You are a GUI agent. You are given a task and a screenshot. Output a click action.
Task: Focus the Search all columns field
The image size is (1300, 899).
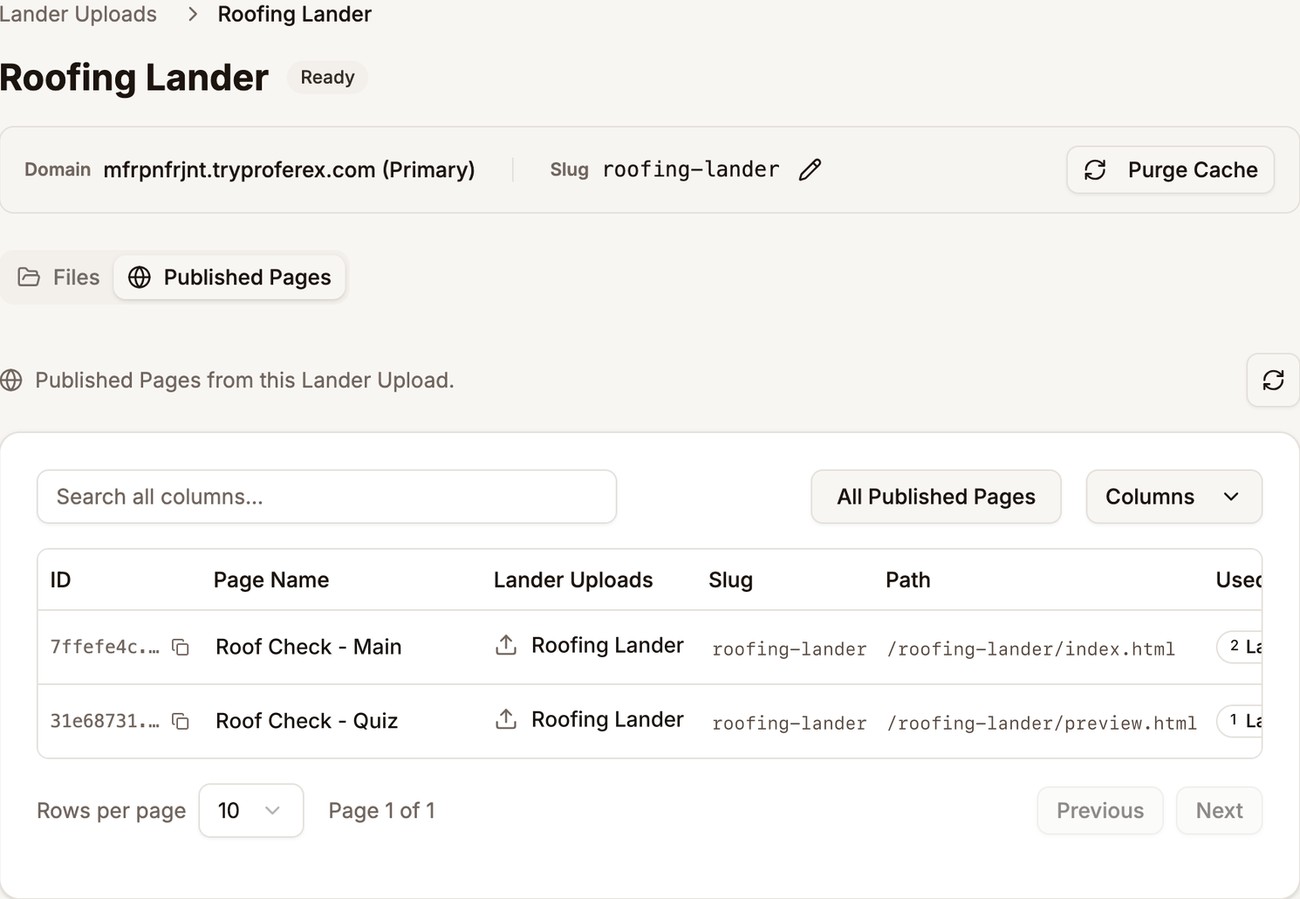click(x=327, y=497)
